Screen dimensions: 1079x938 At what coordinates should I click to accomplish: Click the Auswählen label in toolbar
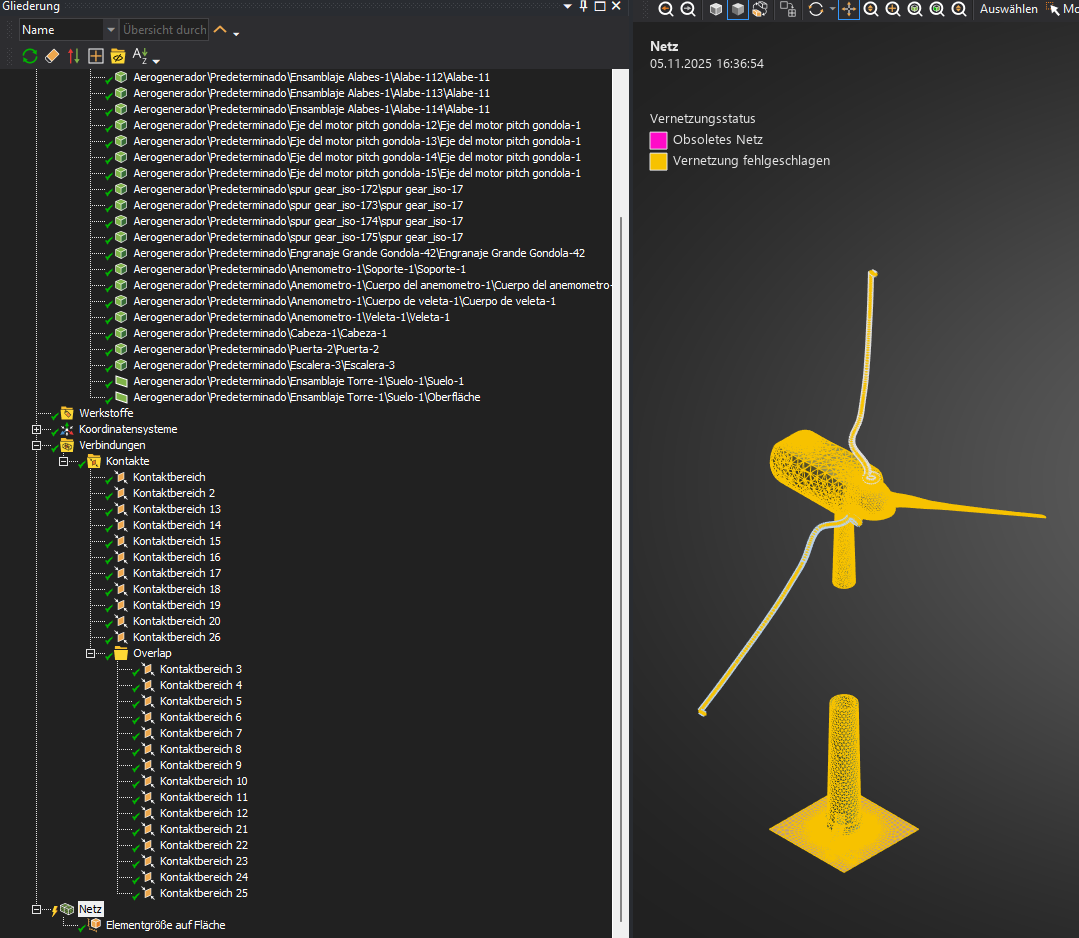[1008, 9]
